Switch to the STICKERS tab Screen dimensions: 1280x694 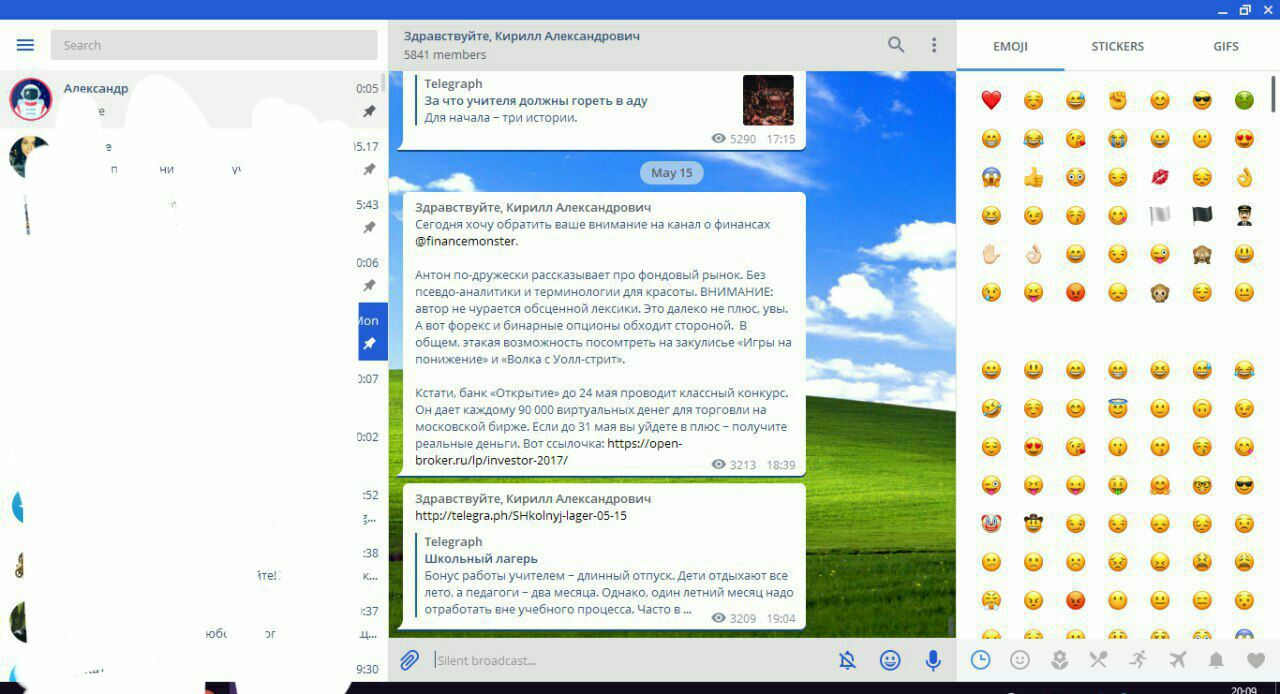[x=1117, y=46]
